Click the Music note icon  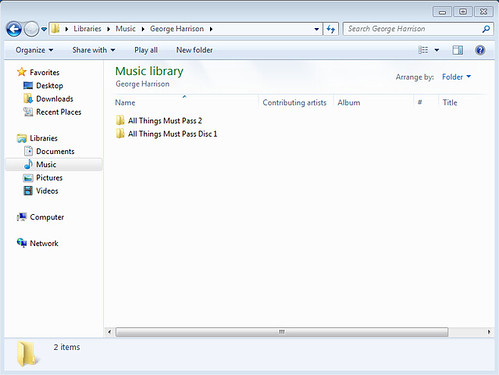(28, 164)
